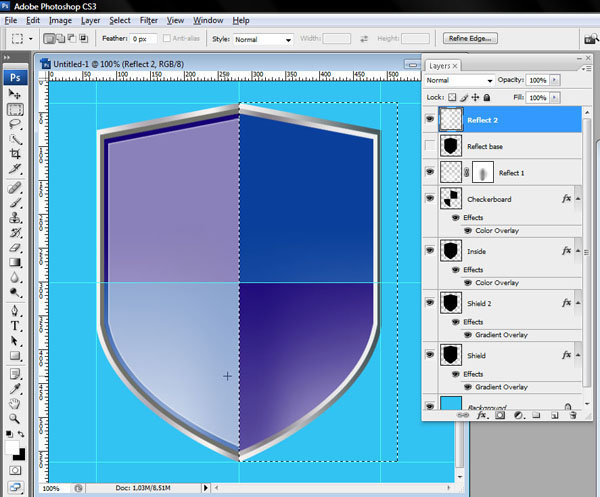
Task: Select the Reflect 1 layer mask thumbnail
Action: coord(483,172)
